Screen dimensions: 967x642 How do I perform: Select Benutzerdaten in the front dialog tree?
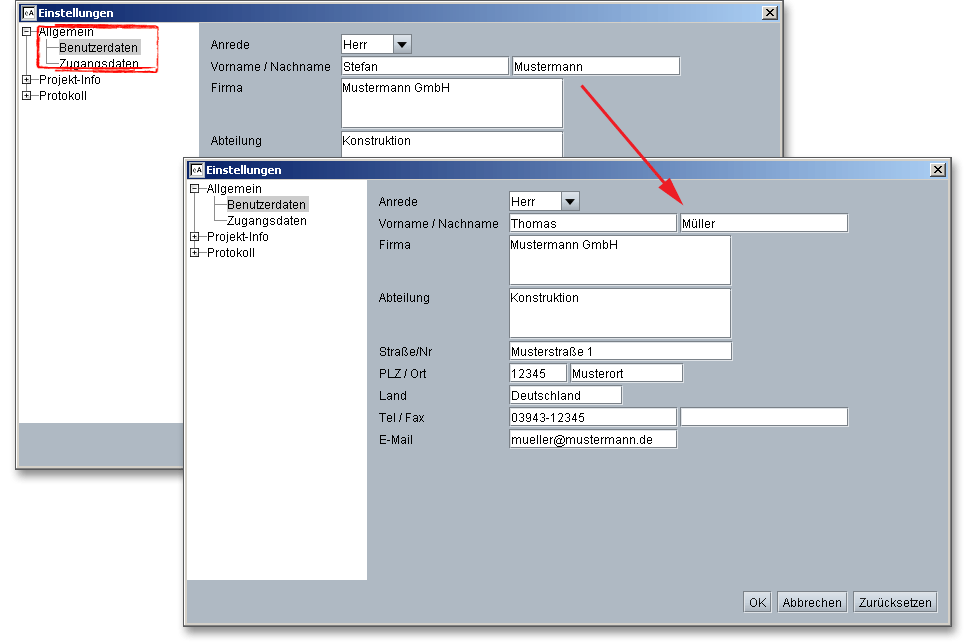tap(266, 204)
